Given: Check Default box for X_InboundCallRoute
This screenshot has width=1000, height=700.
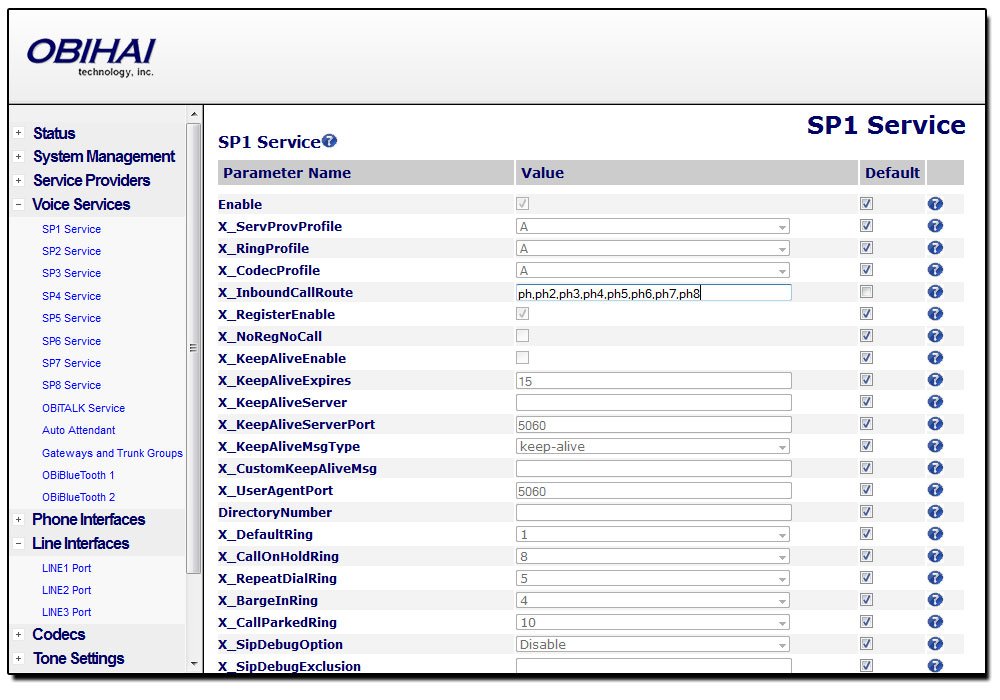Looking at the screenshot, I should [x=866, y=292].
